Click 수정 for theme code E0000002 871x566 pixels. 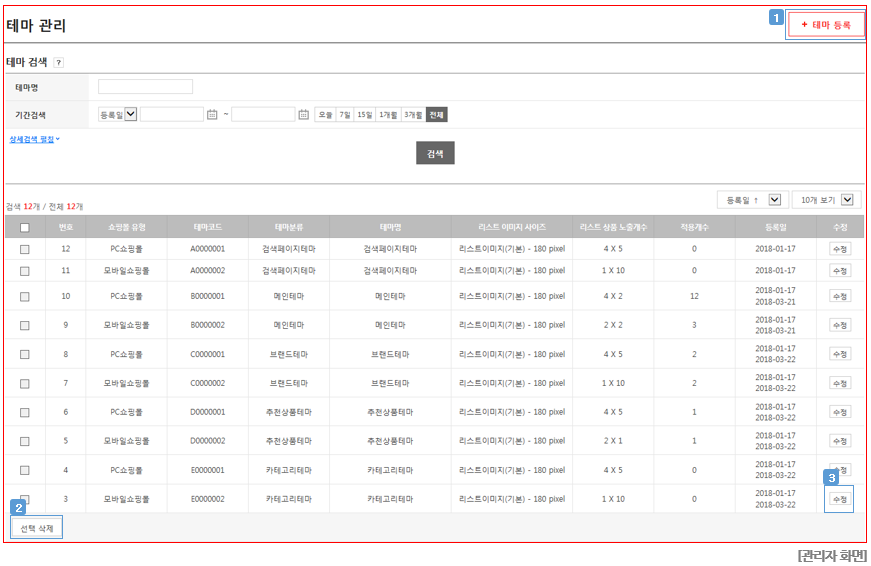pos(840,499)
